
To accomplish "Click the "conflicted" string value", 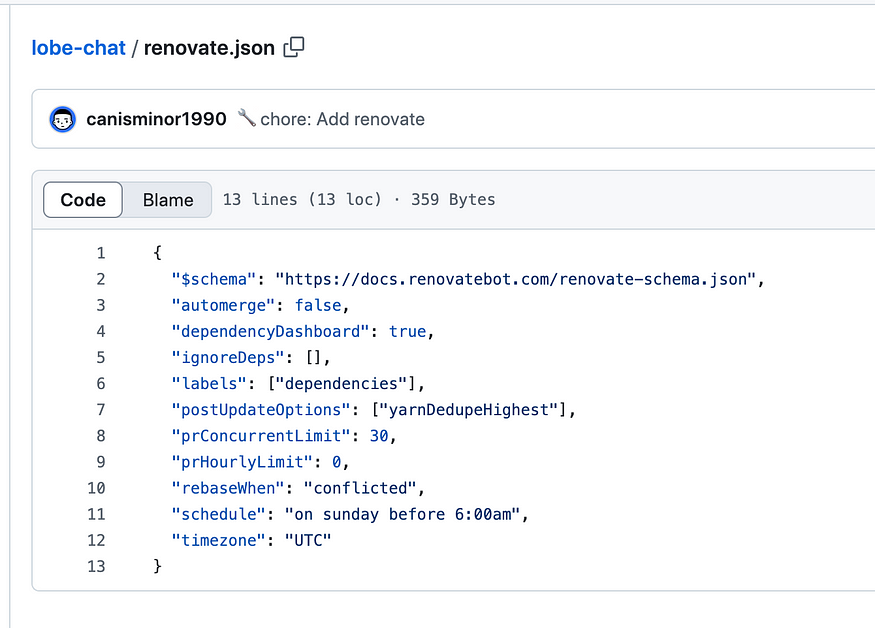I will (x=360, y=488).
